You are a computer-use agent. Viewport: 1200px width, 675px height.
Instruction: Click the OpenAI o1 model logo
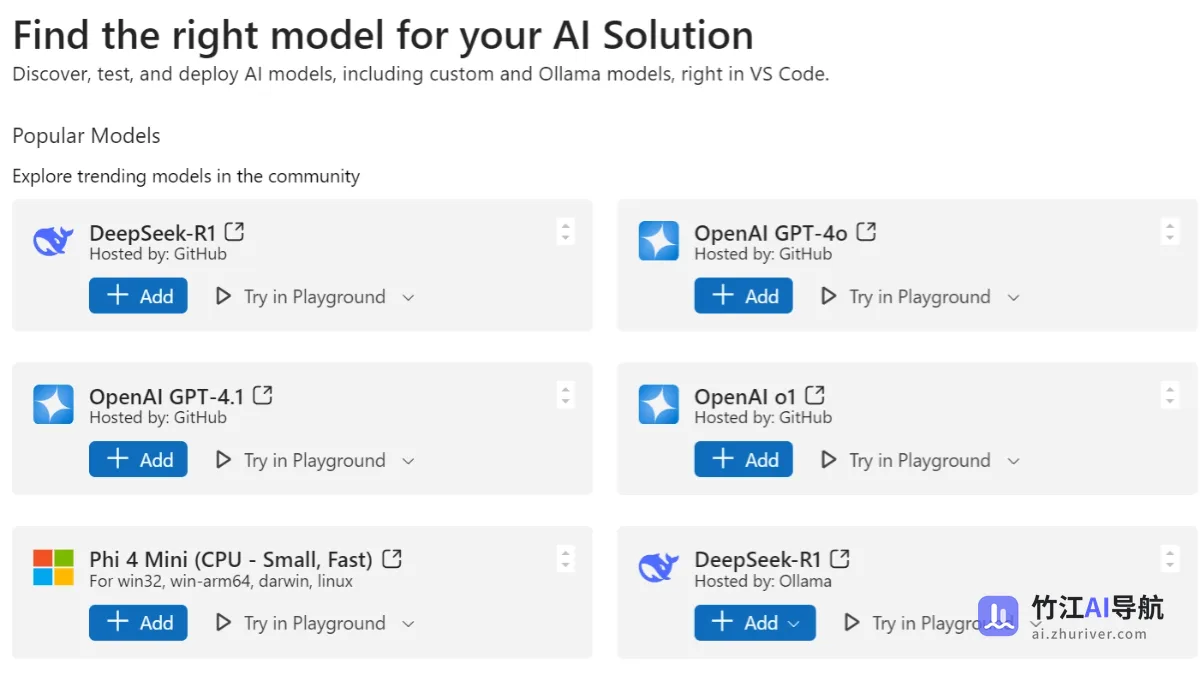658,404
